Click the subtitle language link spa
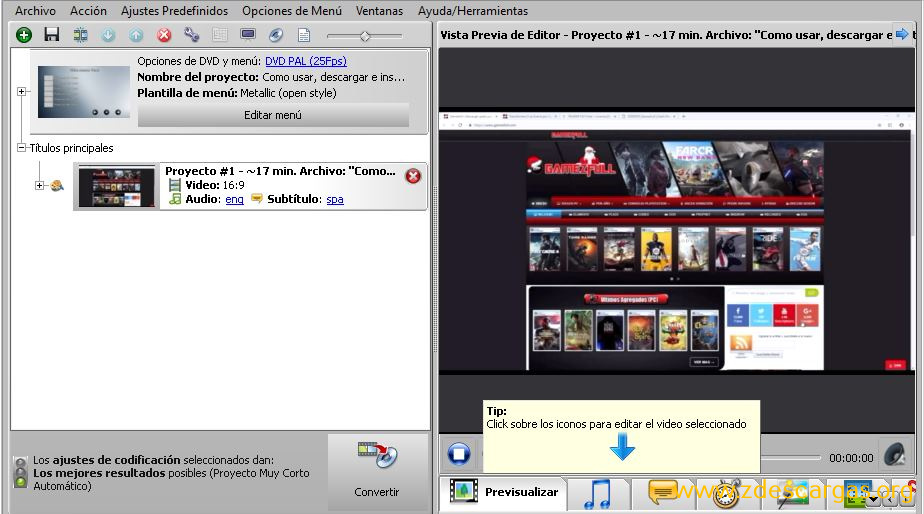The width and height of the screenshot is (924, 514). 335,199
